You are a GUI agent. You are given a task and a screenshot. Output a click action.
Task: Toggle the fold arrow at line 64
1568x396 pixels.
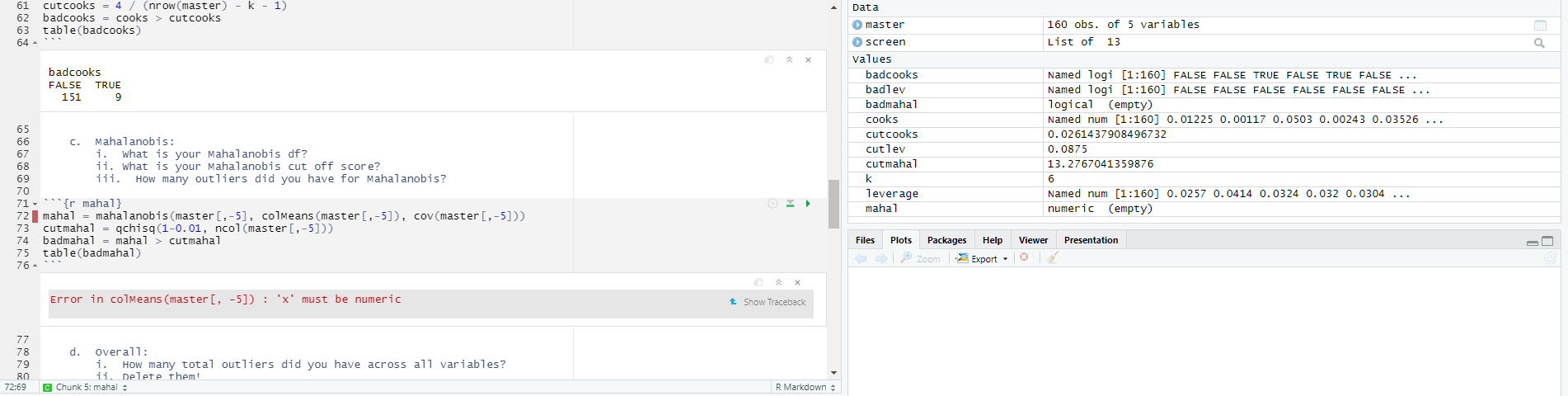pyautogui.click(x=35, y=43)
